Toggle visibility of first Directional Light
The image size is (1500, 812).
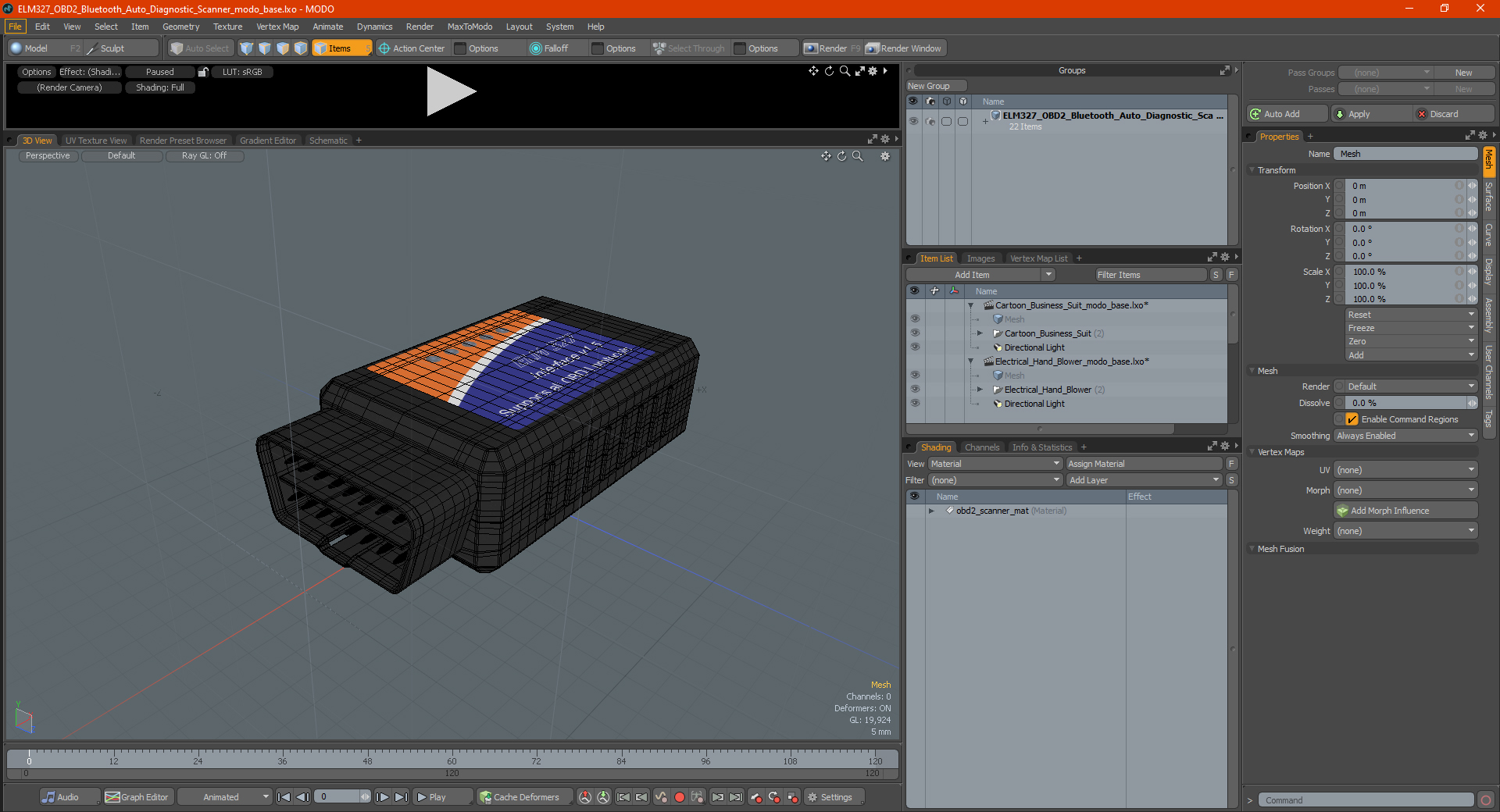[915, 347]
